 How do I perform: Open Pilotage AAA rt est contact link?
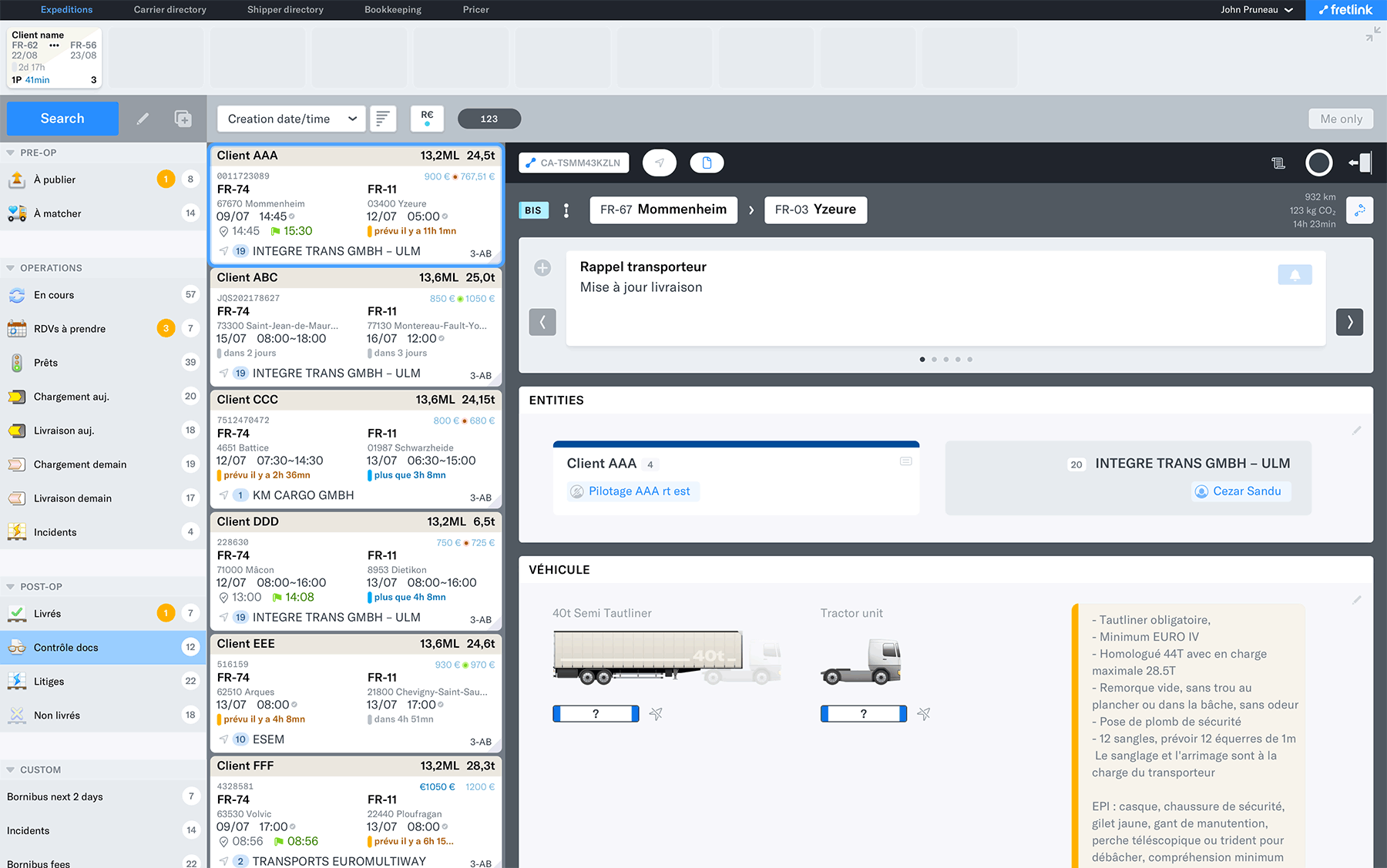pyautogui.click(x=633, y=491)
